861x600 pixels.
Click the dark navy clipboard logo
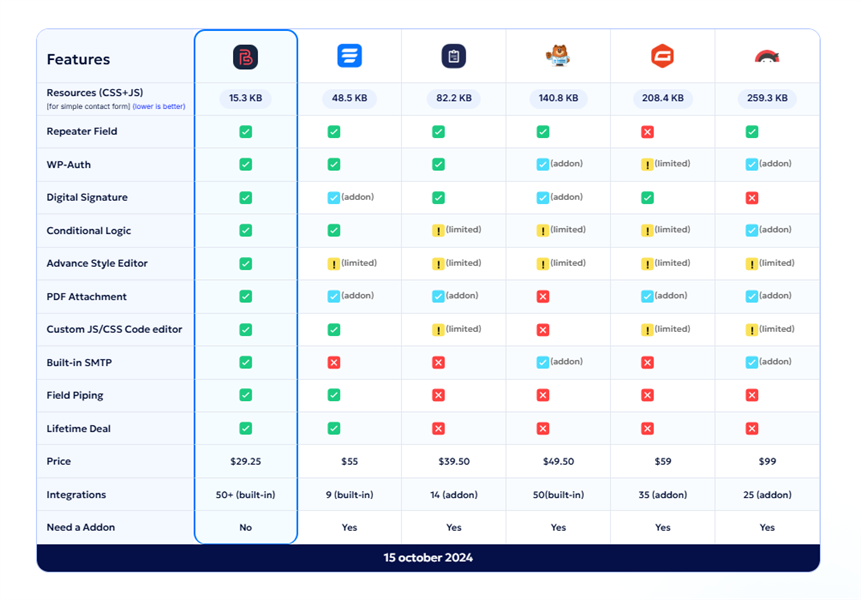click(x=453, y=56)
